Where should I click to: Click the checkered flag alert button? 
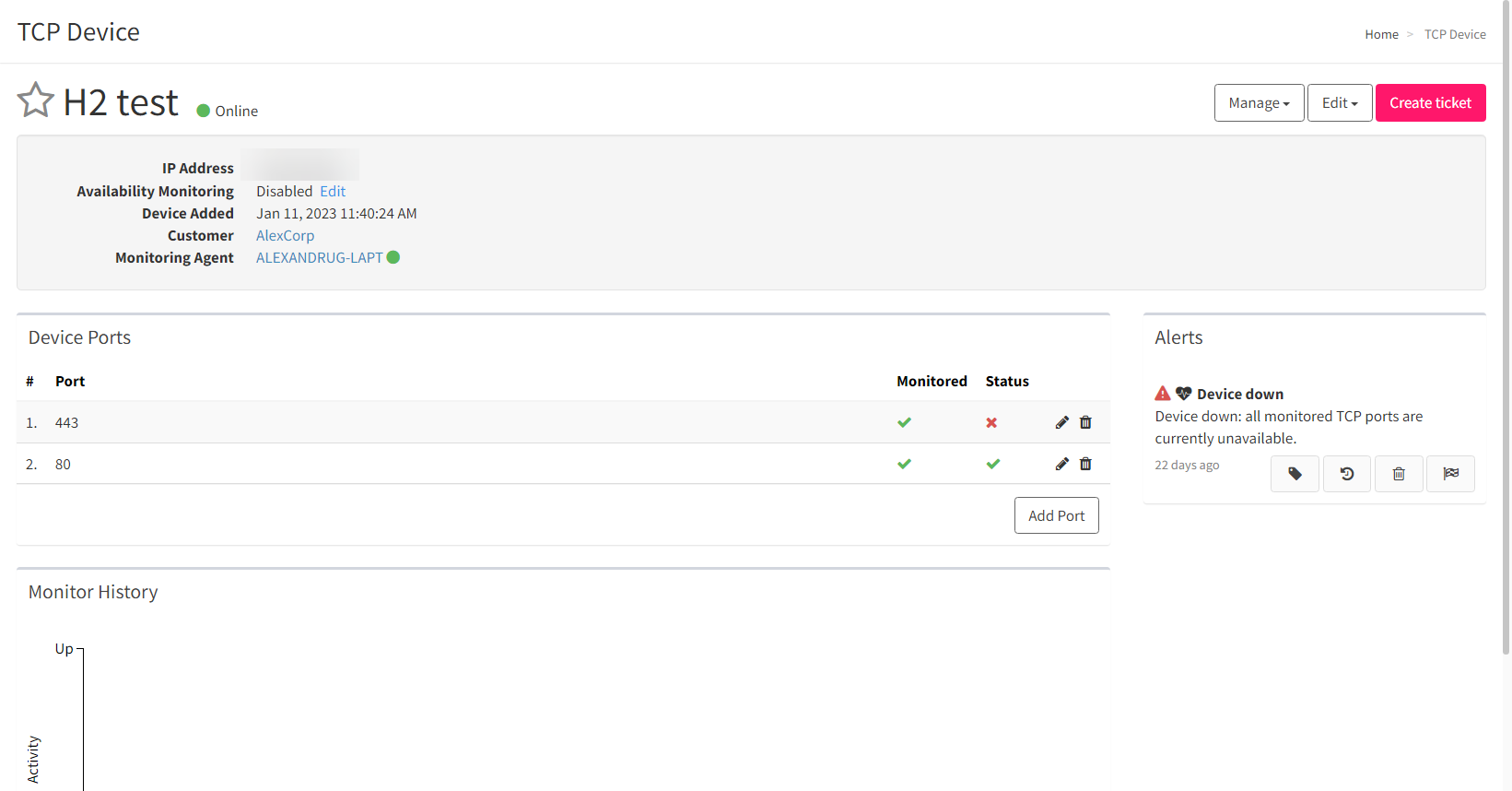point(1450,474)
